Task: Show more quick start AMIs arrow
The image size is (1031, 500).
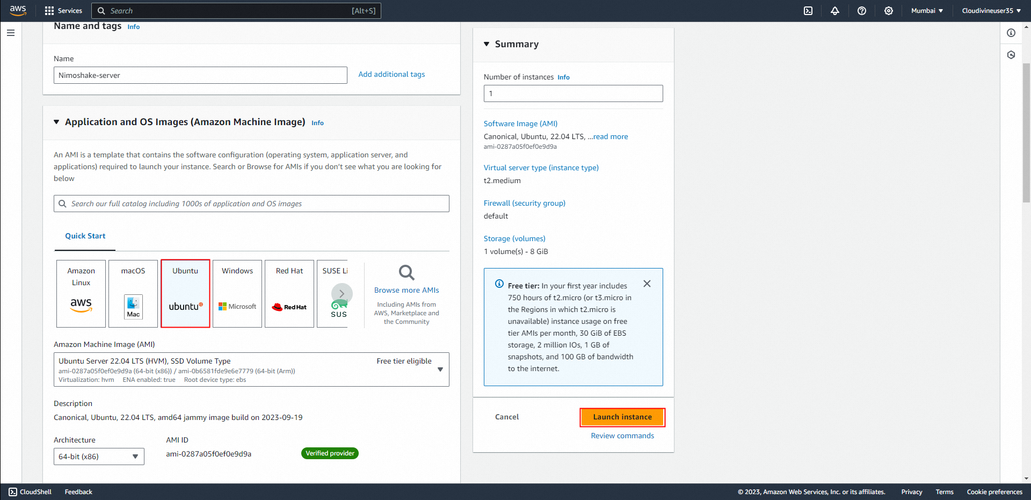Action: (342, 293)
